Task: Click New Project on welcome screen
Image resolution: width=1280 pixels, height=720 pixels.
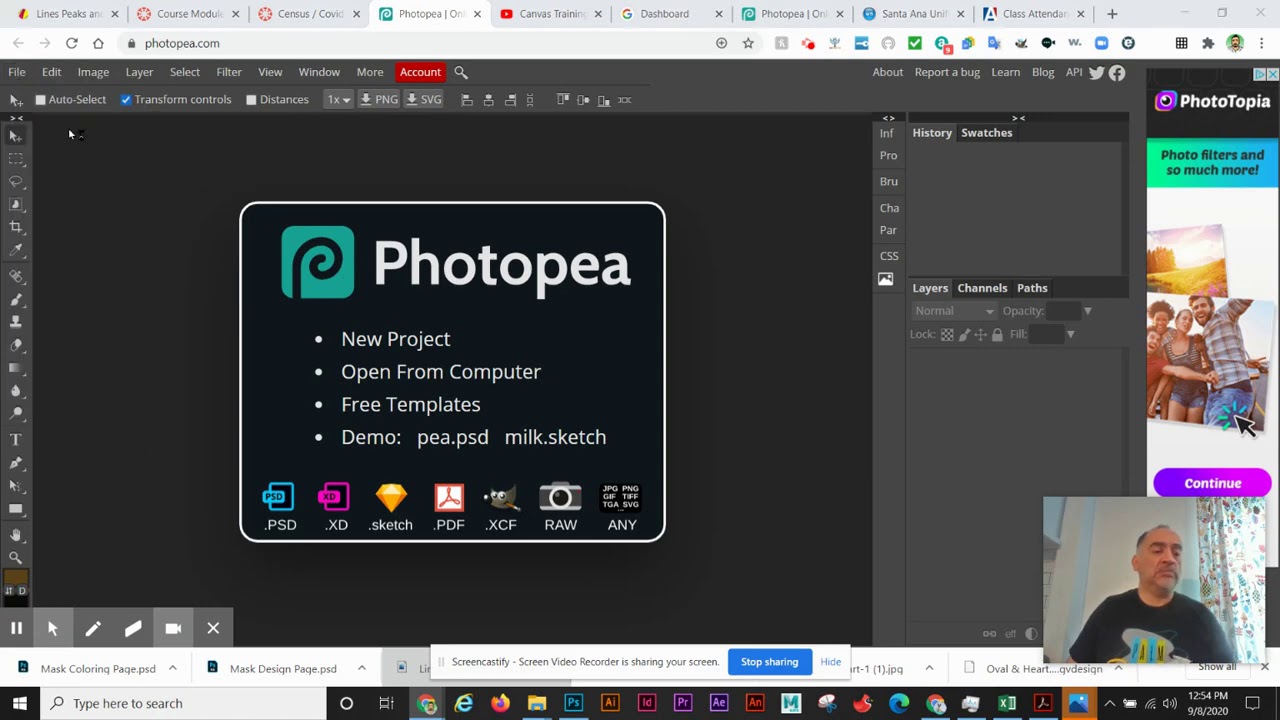Action: click(395, 339)
